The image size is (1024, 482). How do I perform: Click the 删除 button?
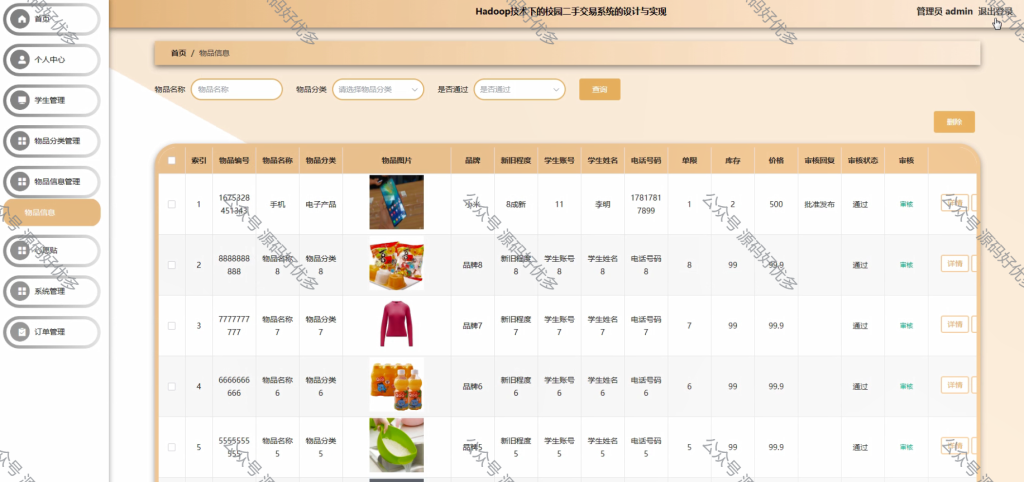(x=954, y=122)
